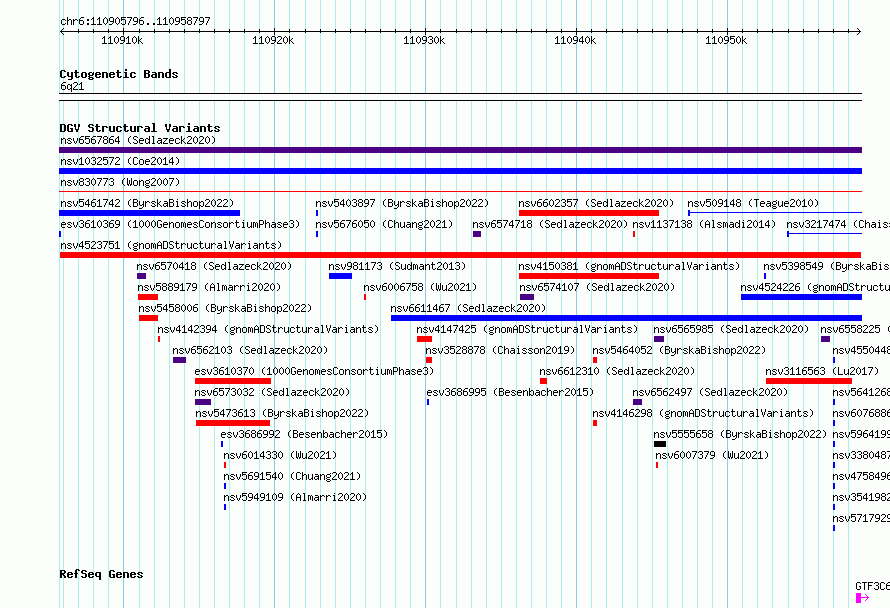
Task: Select the red bar under nsv3116563 (Lu2017)
Action: click(x=809, y=381)
